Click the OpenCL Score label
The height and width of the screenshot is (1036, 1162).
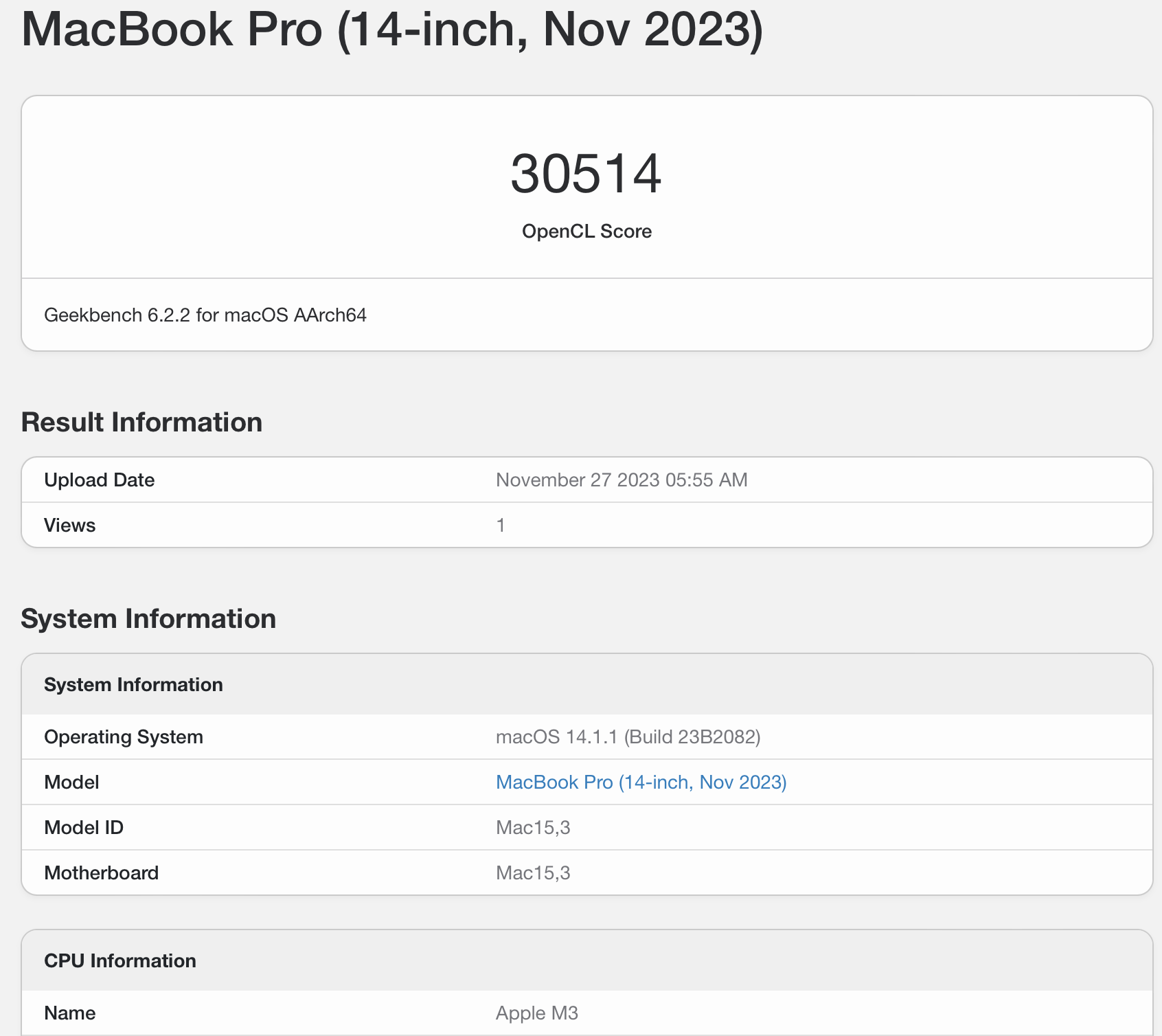click(x=585, y=232)
